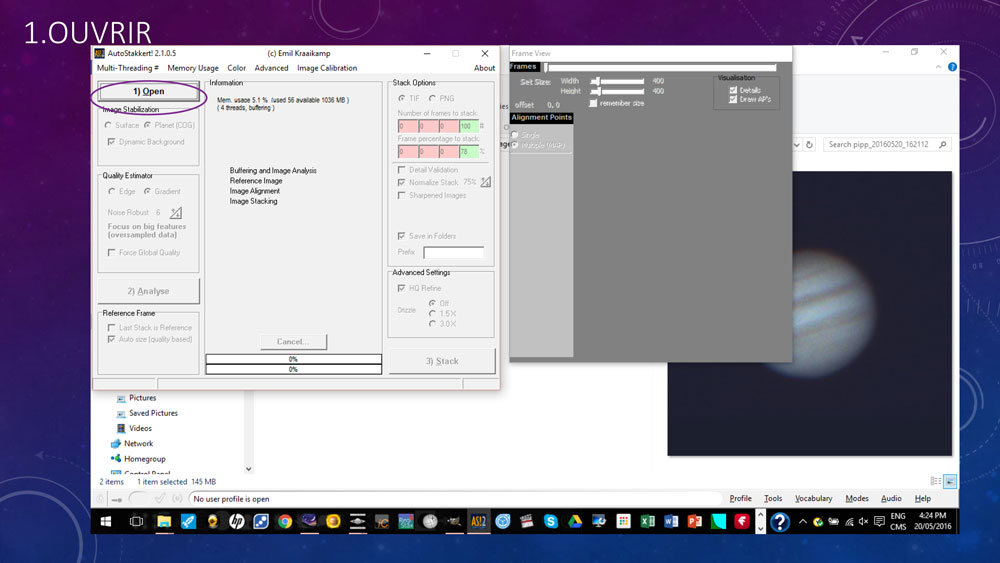Screen dimensions: 1000x563
Task: Select the PNG output format radio button
Action: (x=432, y=98)
